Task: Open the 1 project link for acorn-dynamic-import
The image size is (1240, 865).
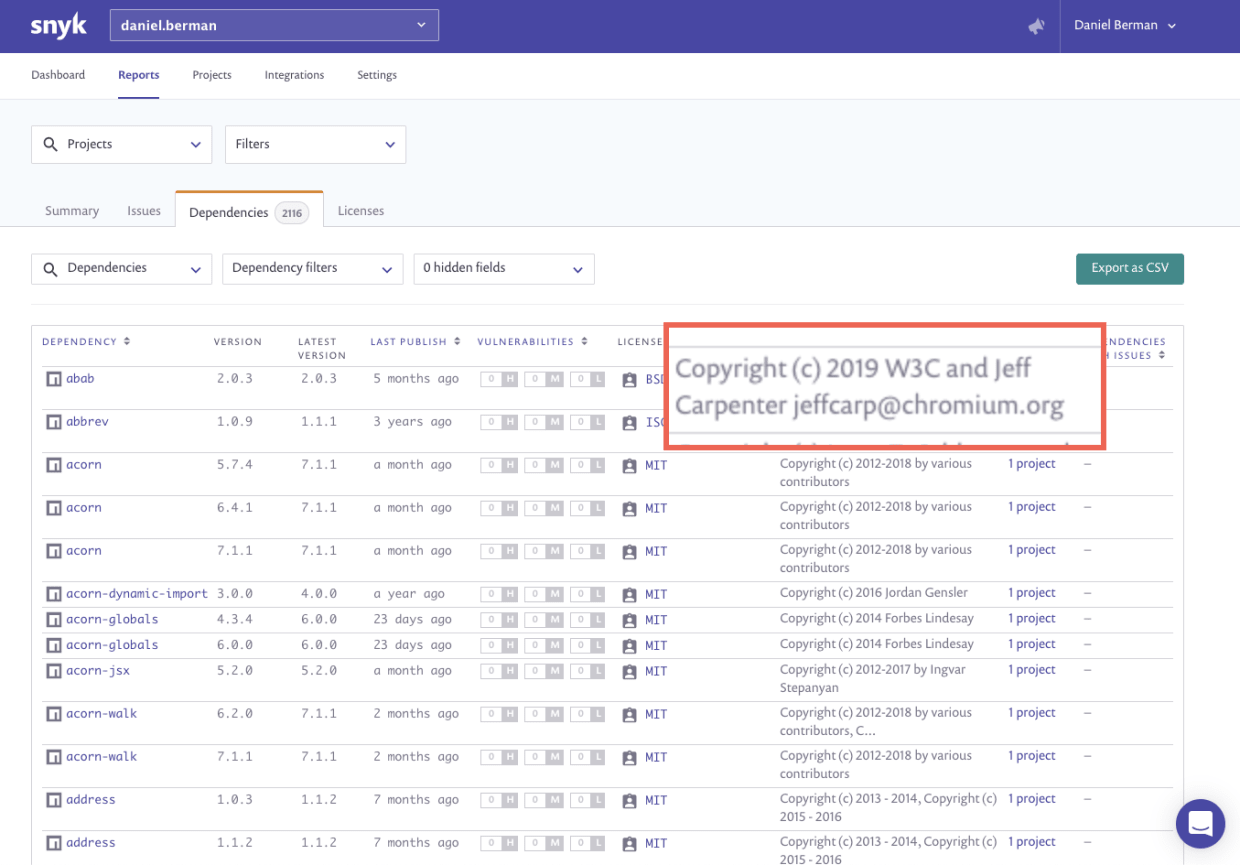Action: coord(1032,593)
